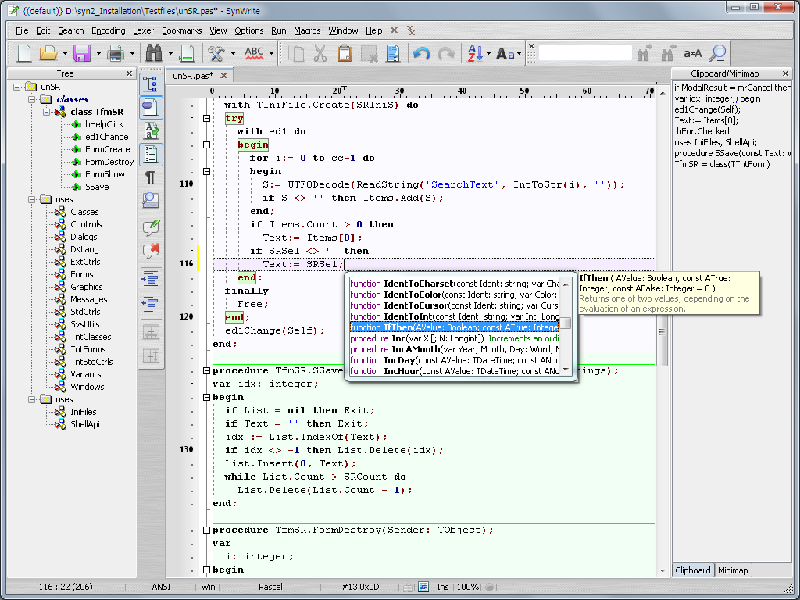Click the ANSI encoding in the status bar

click(x=161, y=587)
